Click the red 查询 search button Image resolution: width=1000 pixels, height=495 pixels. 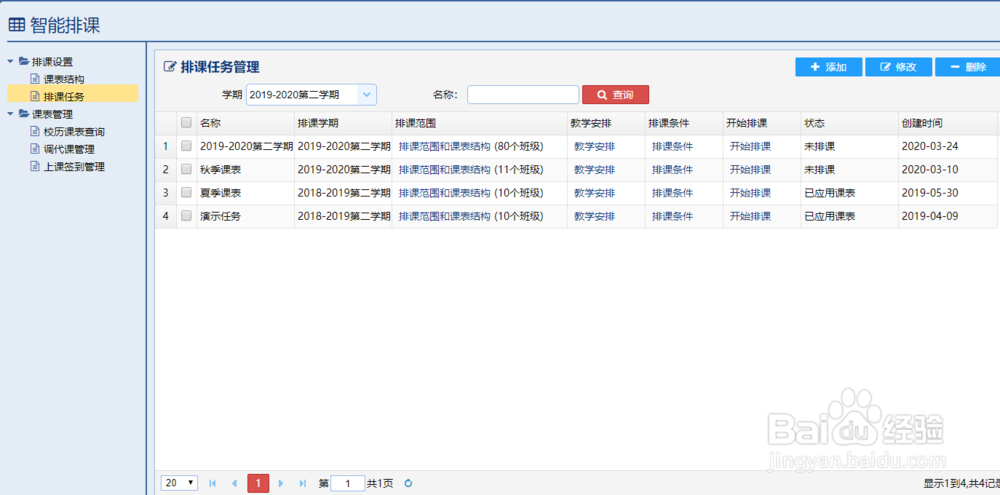click(x=615, y=94)
